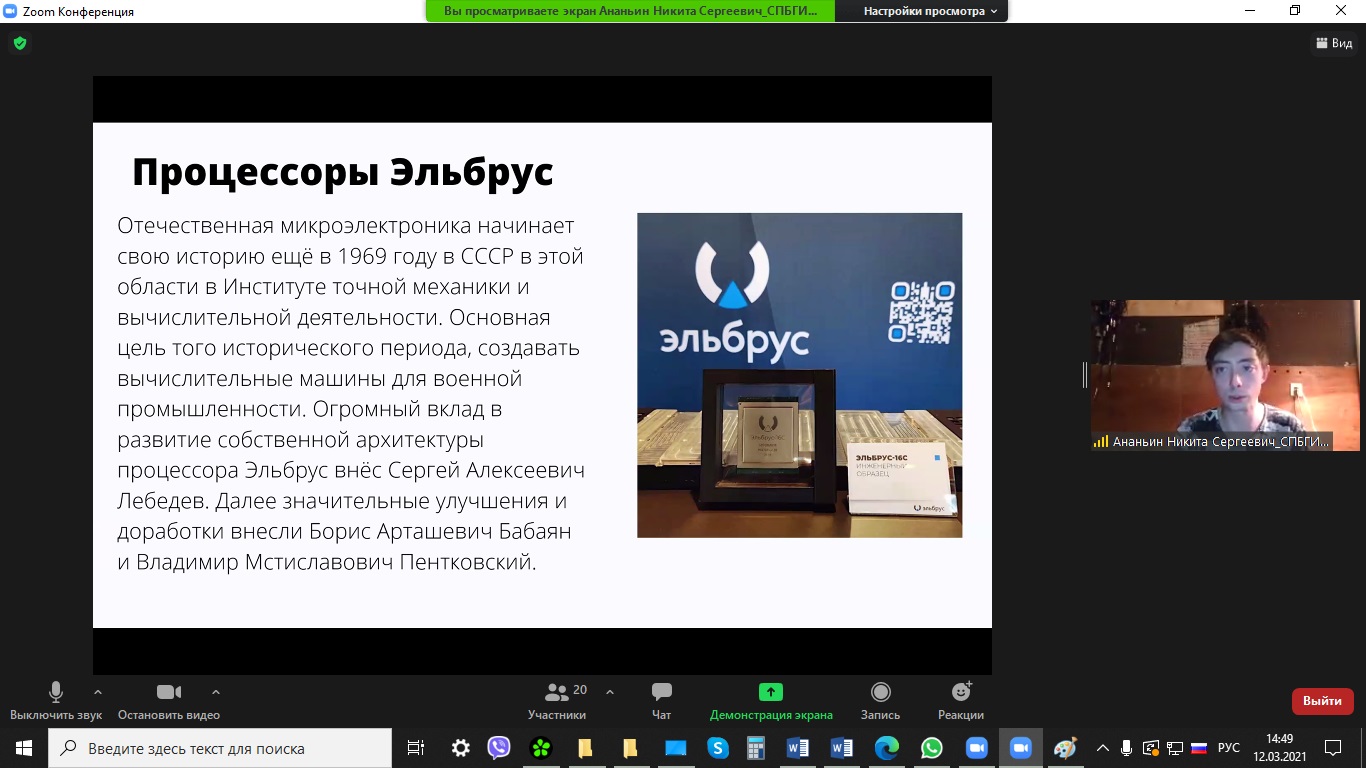The height and width of the screenshot is (768, 1366).
Task: Start recording with the Запись button
Action: pyautogui.click(x=880, y=701)
